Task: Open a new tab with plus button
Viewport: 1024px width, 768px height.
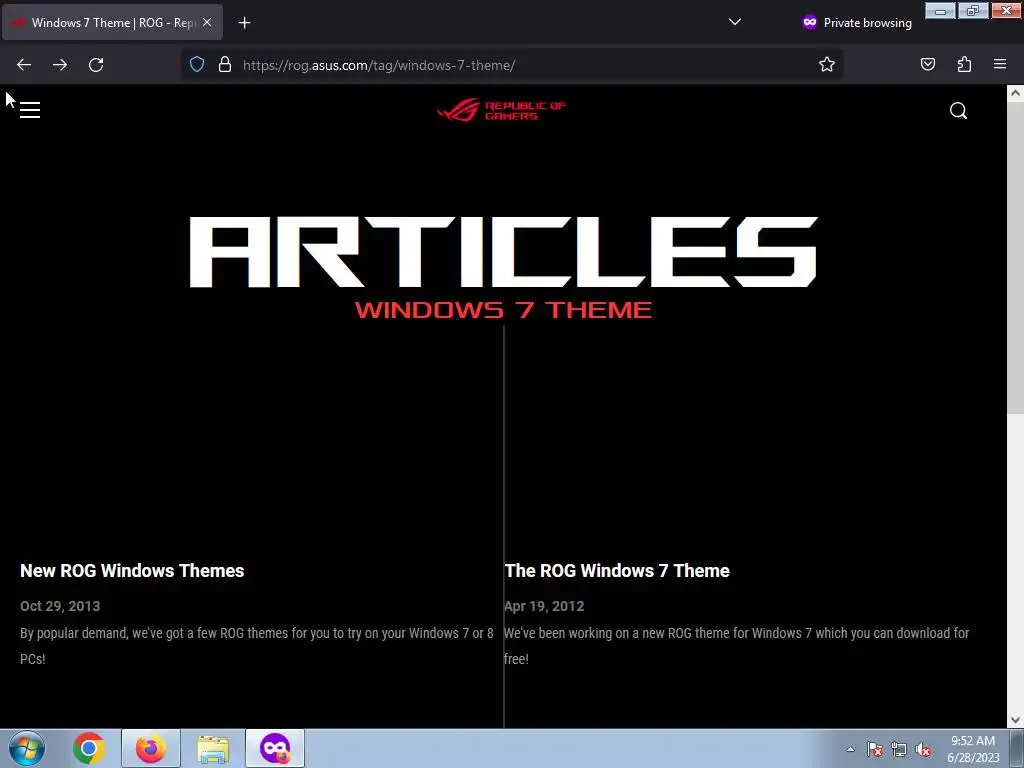Action: pyautogui.click(x=244, y=23)
